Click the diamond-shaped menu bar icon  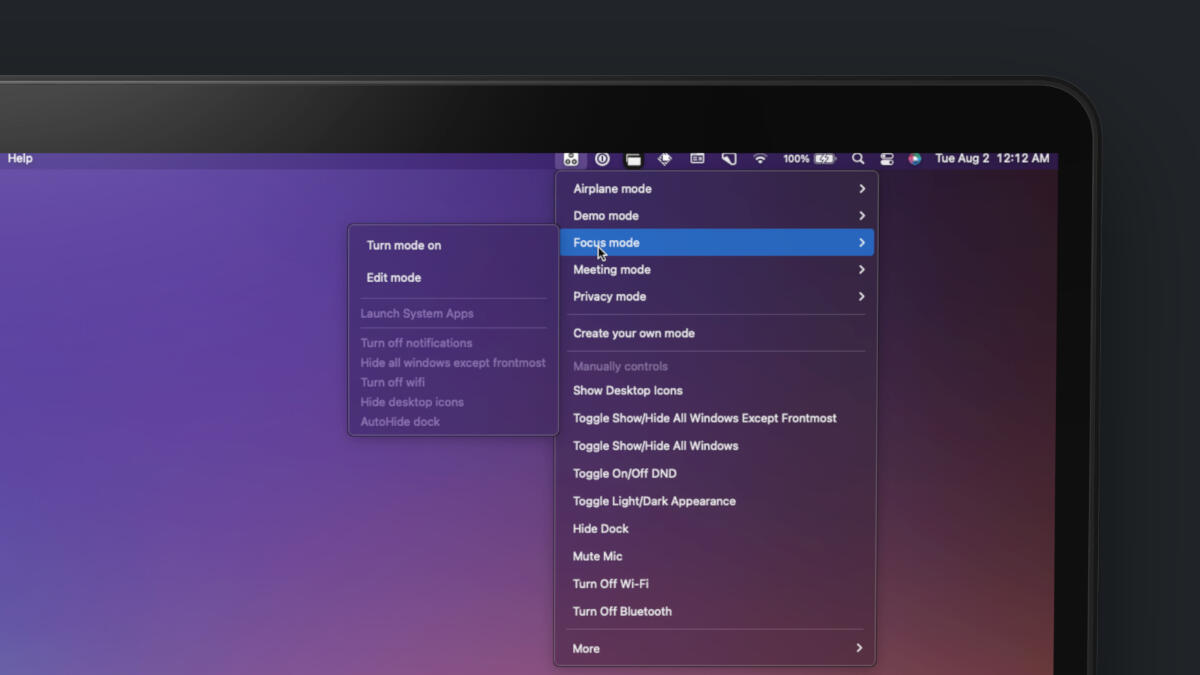664,159
